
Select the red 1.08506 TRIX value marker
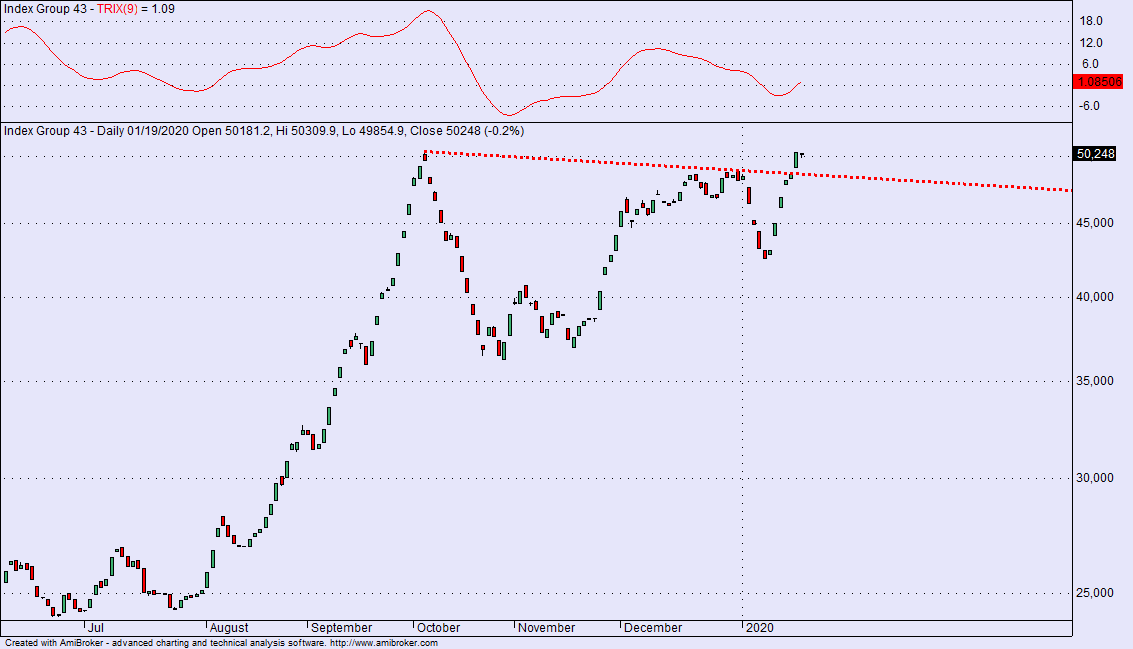click(x=1099, y=82)
